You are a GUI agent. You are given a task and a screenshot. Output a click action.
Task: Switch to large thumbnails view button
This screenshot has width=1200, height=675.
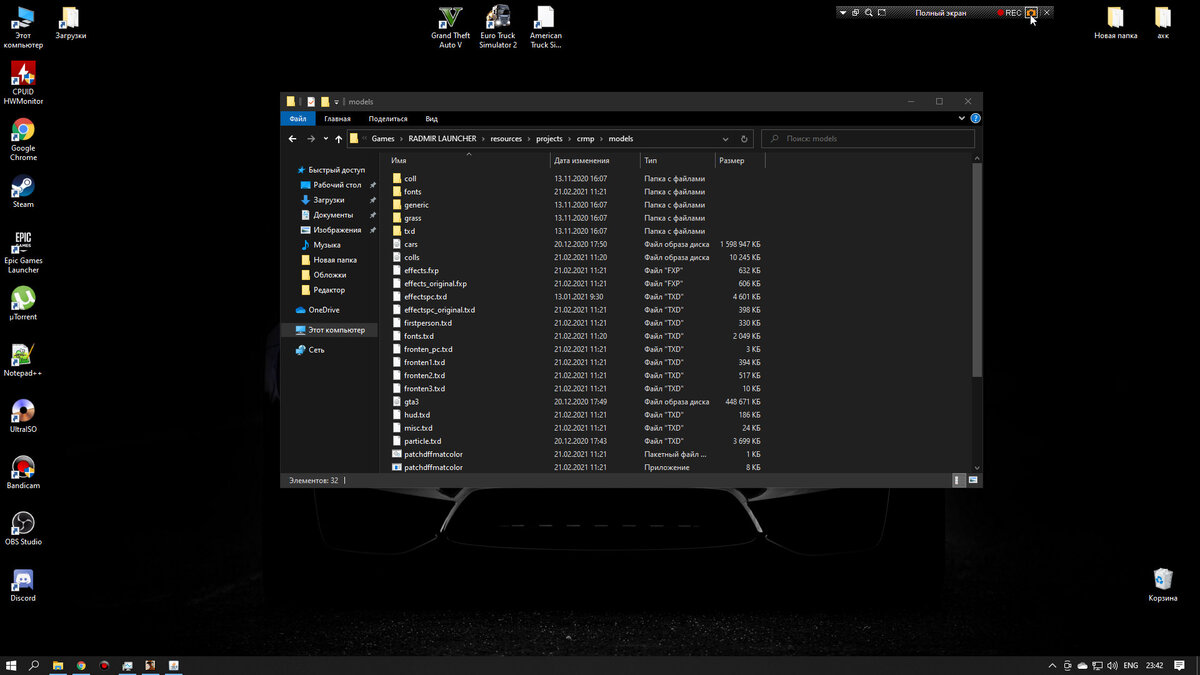coord(971,481)
